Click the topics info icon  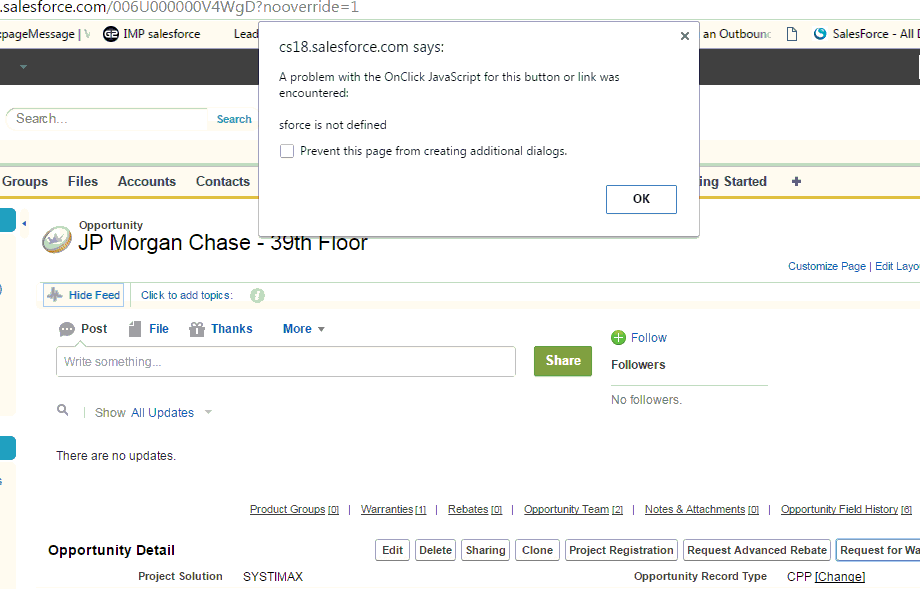pyautogui.click(x=257, y=296)
